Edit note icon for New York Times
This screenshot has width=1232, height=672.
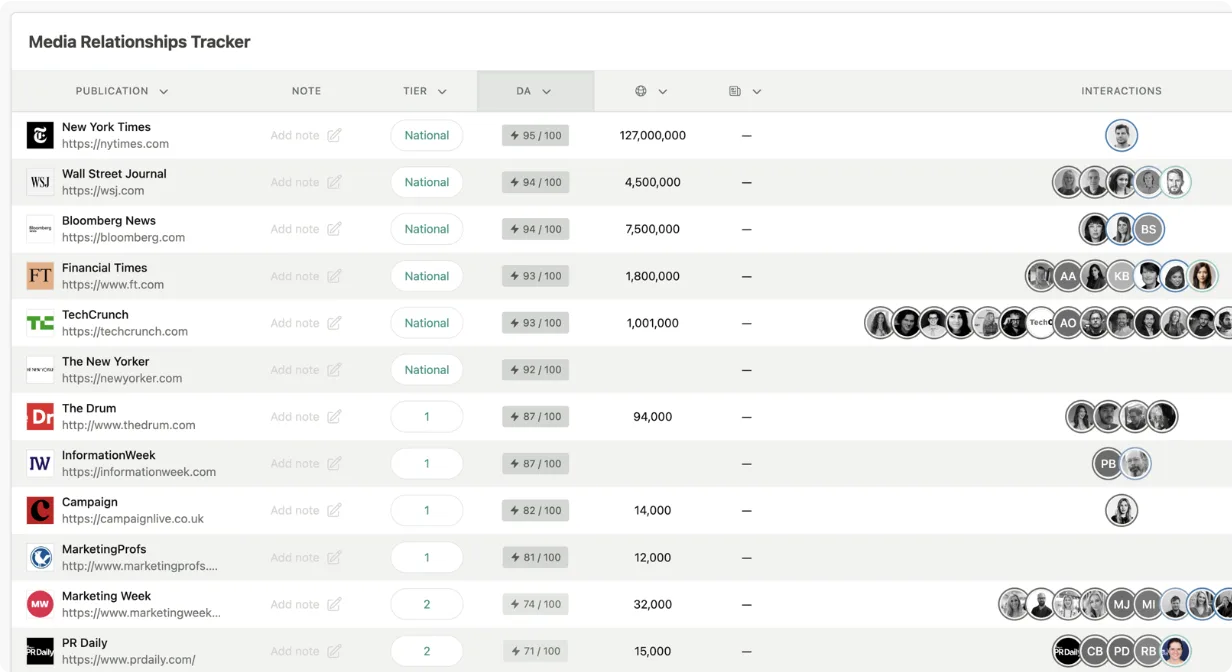(334, 135)
